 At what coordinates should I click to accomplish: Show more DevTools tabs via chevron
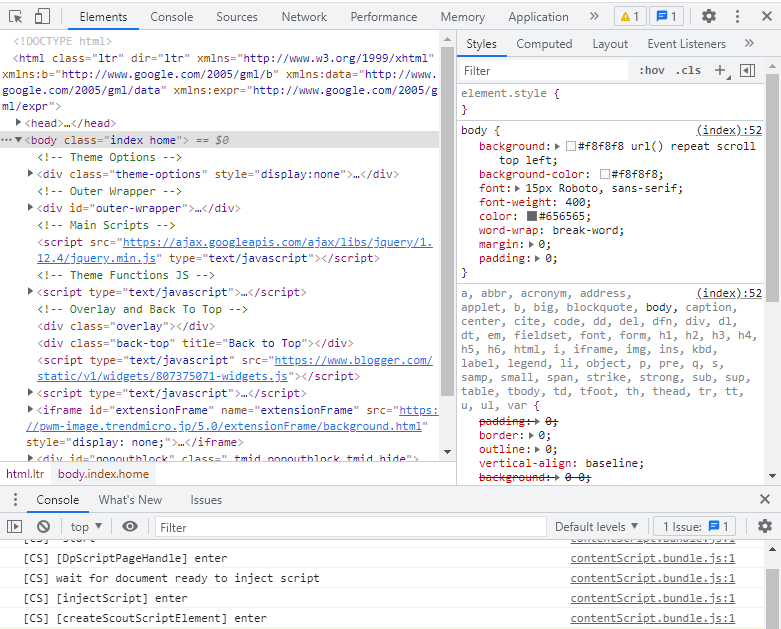594,16
